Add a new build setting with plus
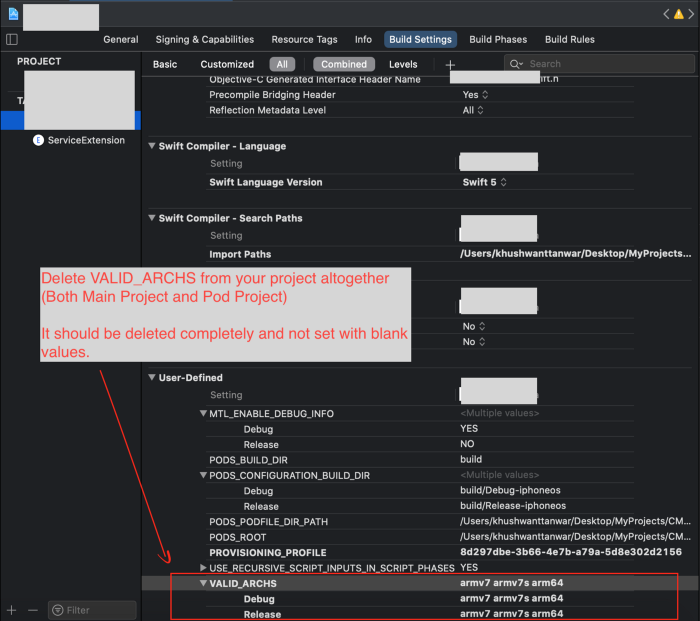Image resolution: width=700 pixels, height=621 pixels. [x=450, y=65]
